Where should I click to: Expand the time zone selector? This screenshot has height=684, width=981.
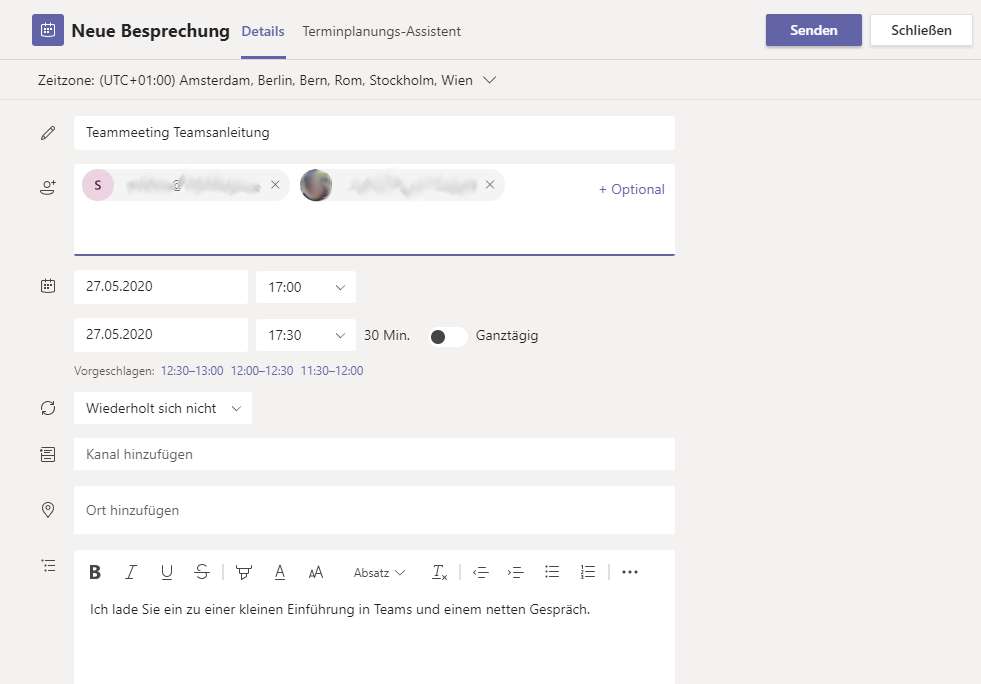pos(489,80)
